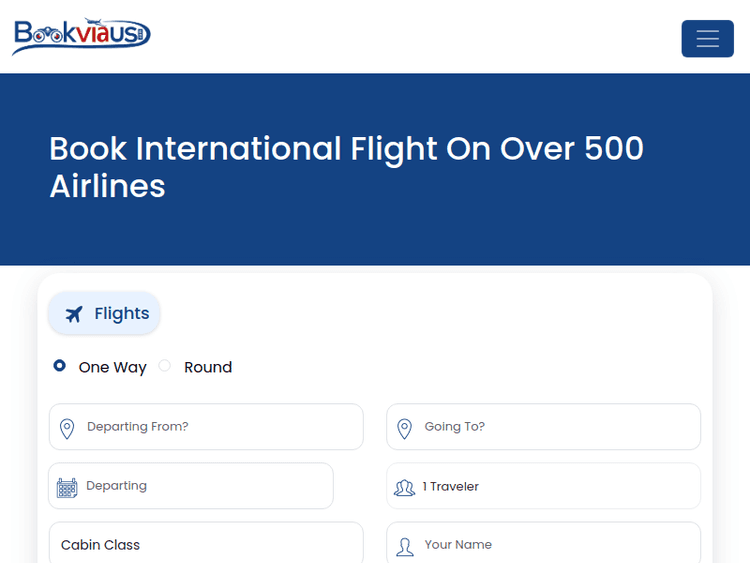Click the Round trip label
750x563 pixels.
pyautogui.click(x=208, y=367)
